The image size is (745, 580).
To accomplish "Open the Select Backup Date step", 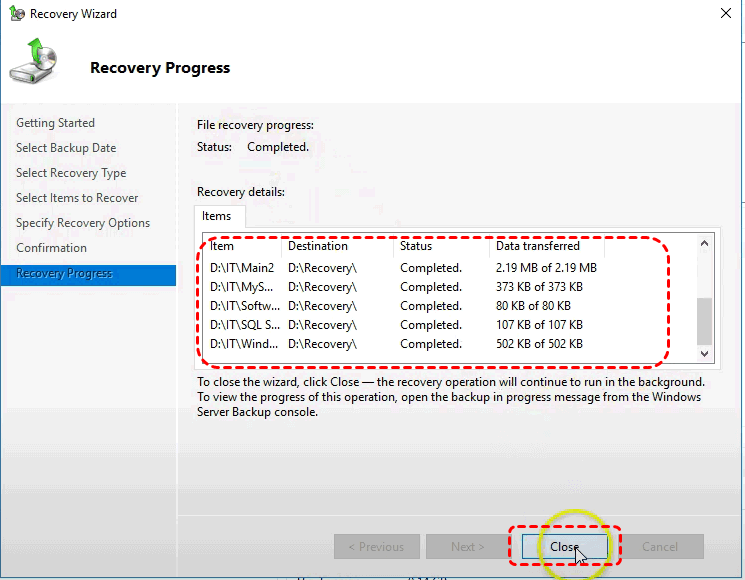I will (x=66, y=148).
